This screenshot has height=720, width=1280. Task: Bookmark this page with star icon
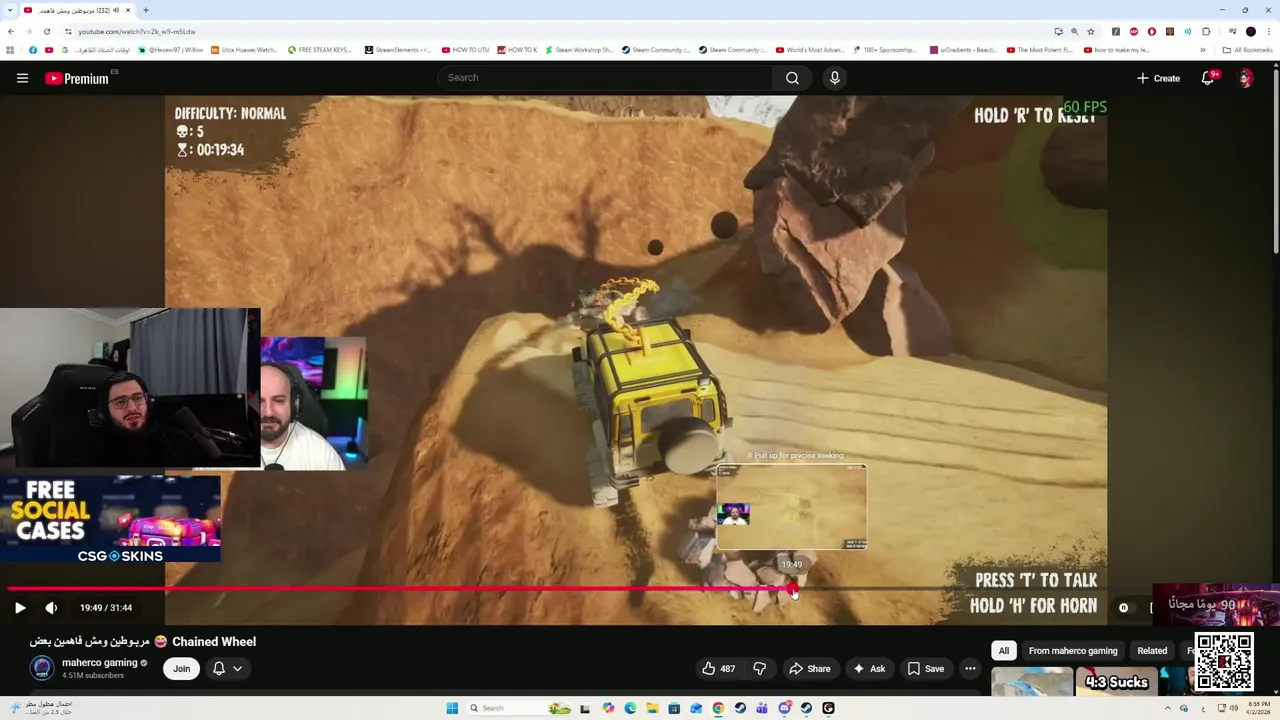click(x=1091, y=31)
